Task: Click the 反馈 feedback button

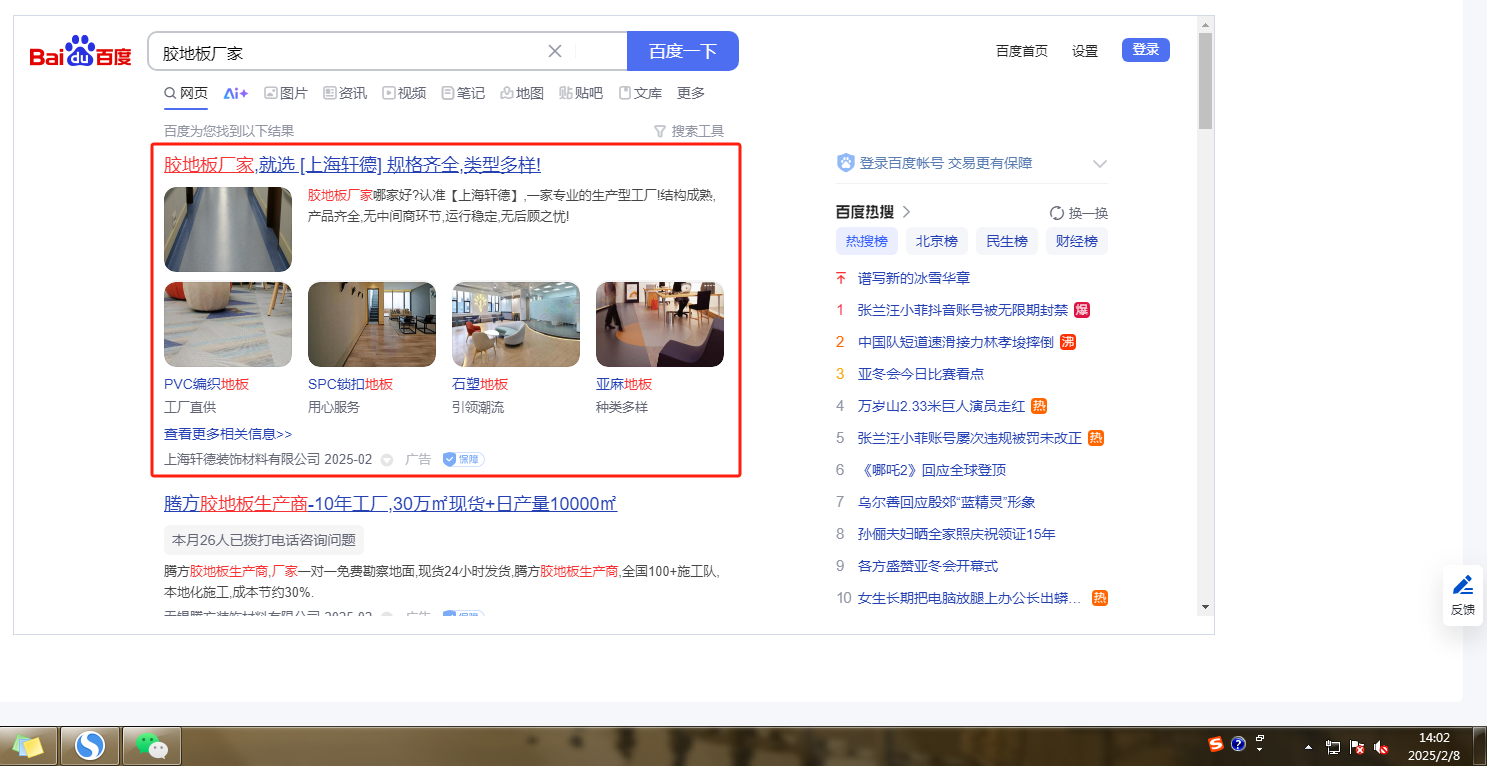Action: point(1462,595)
